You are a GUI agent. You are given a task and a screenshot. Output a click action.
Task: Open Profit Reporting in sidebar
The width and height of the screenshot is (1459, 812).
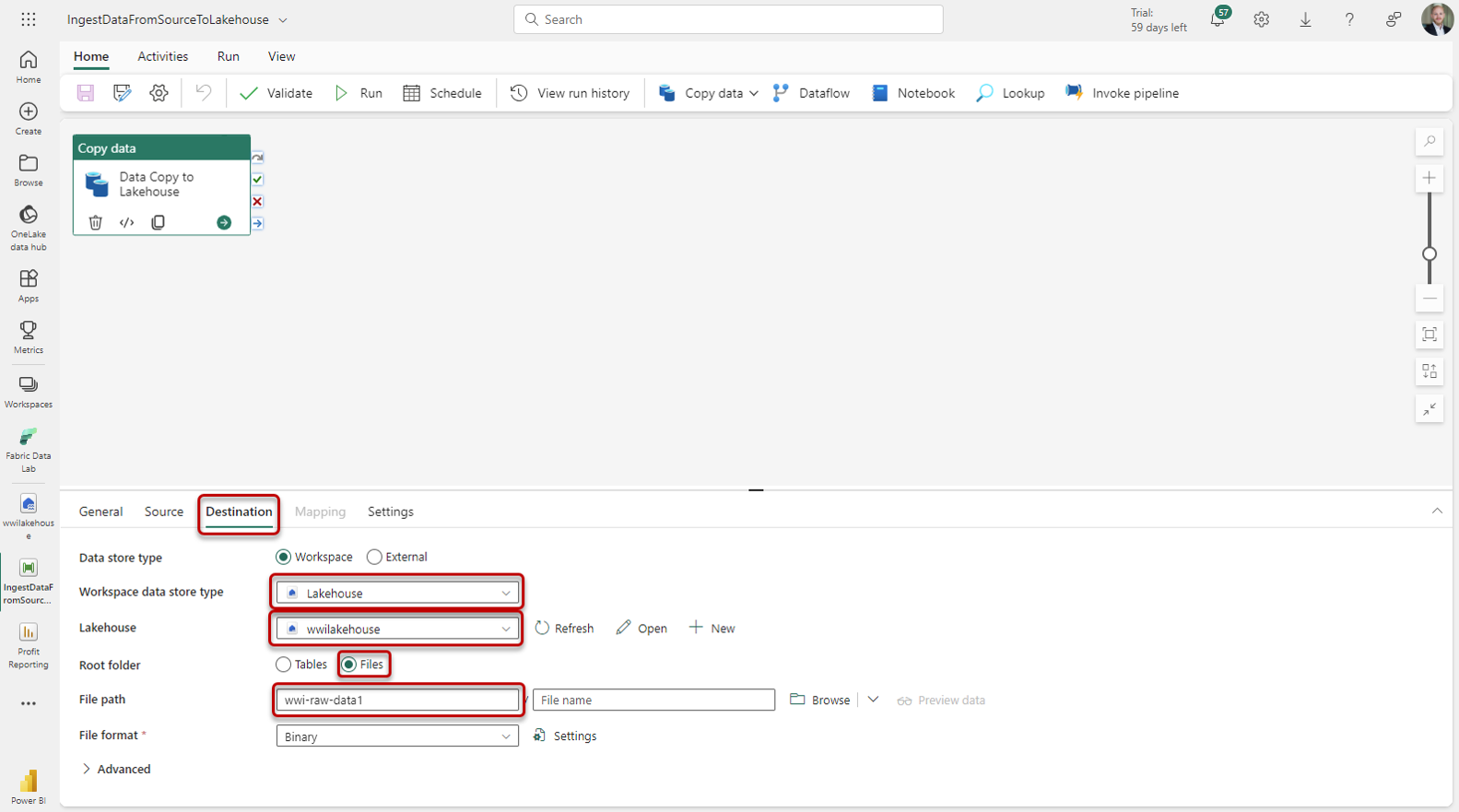[29, 645]
